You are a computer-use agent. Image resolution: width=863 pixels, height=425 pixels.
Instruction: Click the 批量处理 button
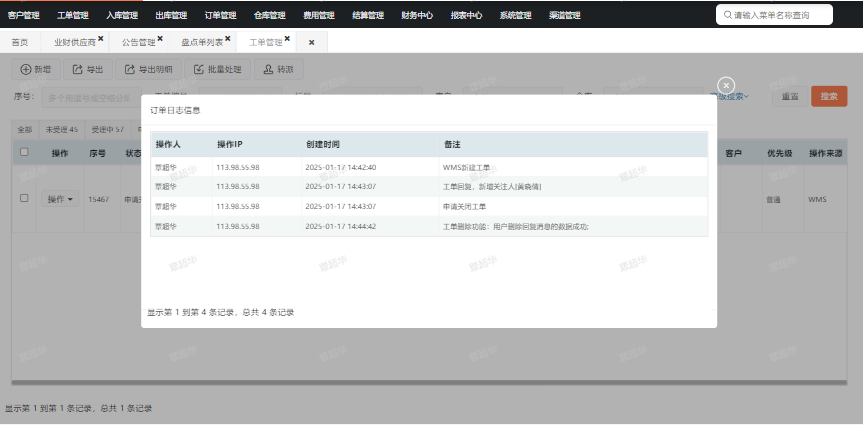coord(217,69)
